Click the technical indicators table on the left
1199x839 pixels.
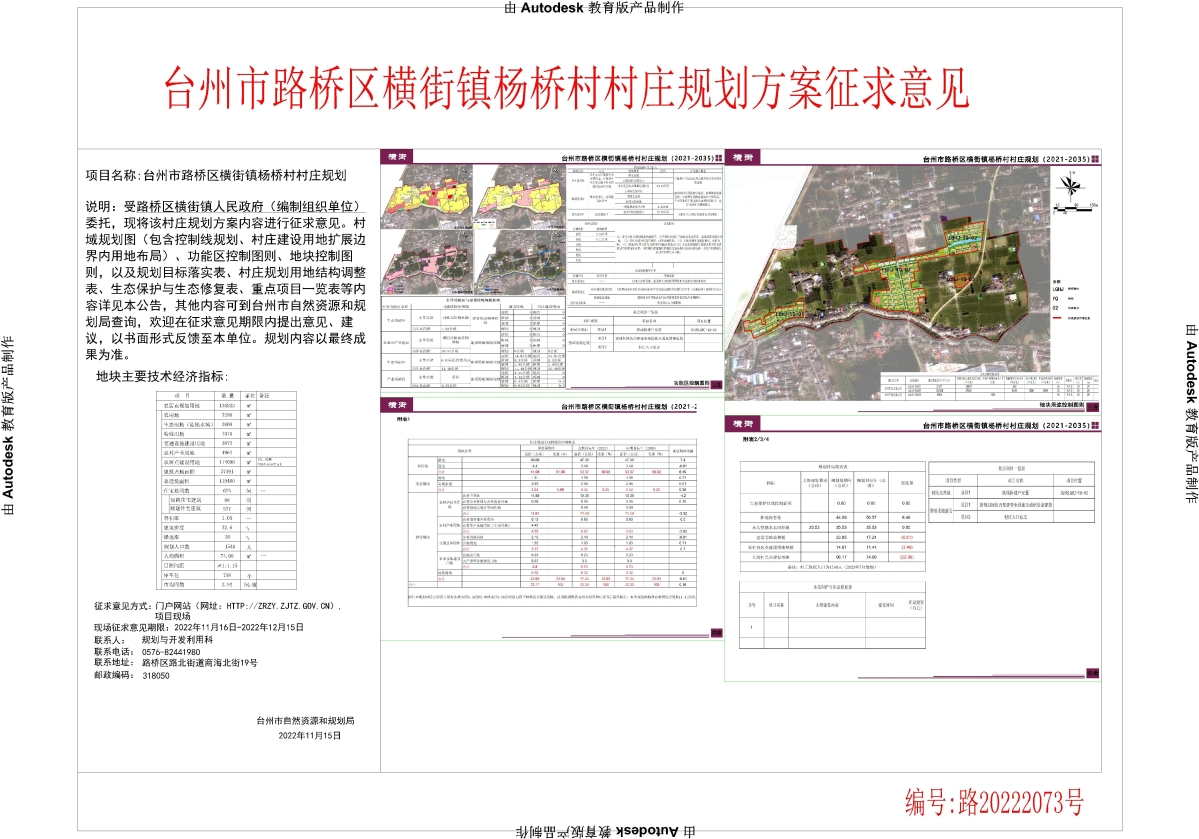(226, 489)
